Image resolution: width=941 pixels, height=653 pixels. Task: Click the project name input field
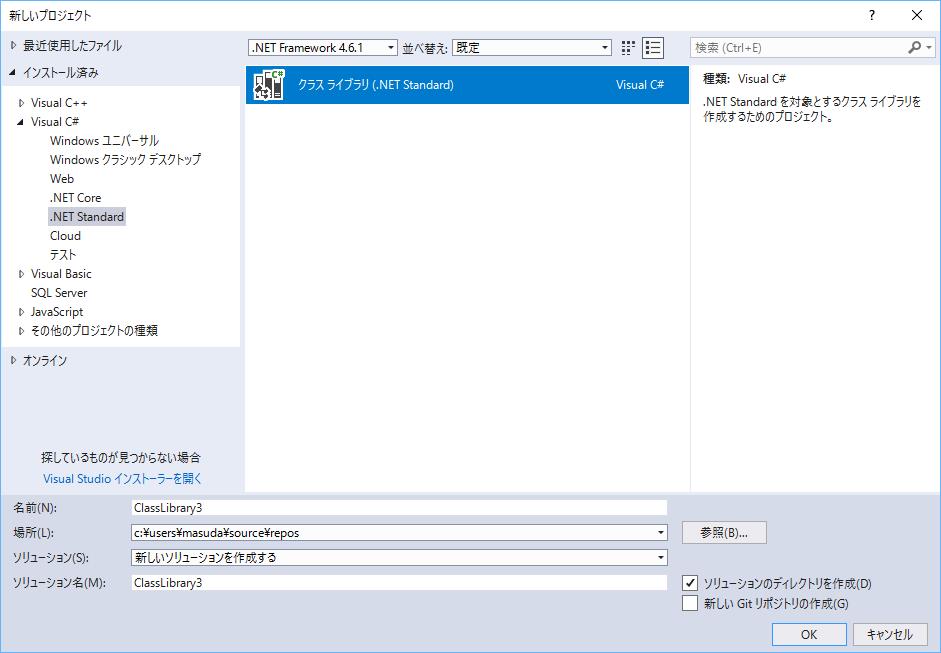tap(399, 507)
